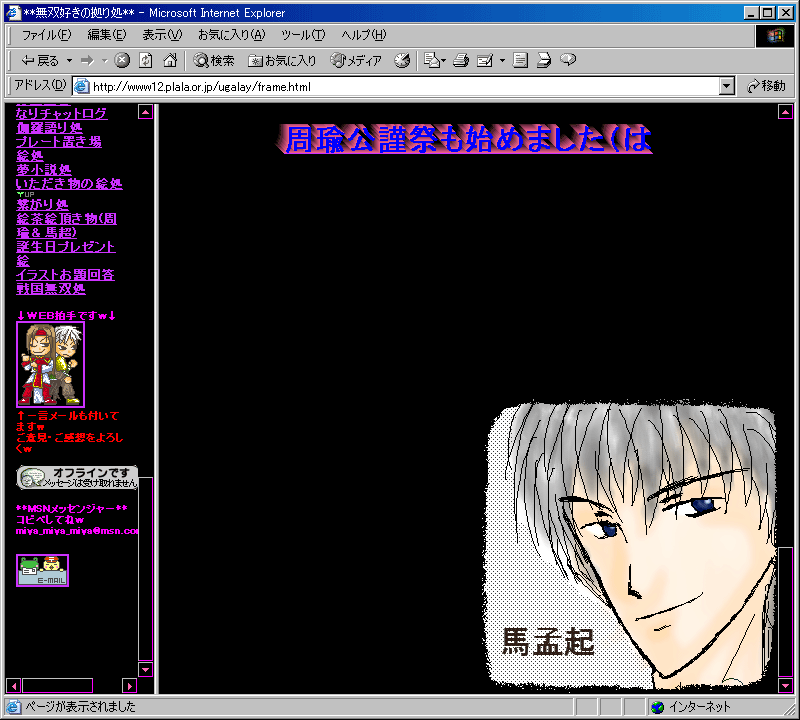Image resolution: width=800 pixels, height=720 pixels.
Task: Click the main frame's scroll down arrow
Action: [785, 685]
